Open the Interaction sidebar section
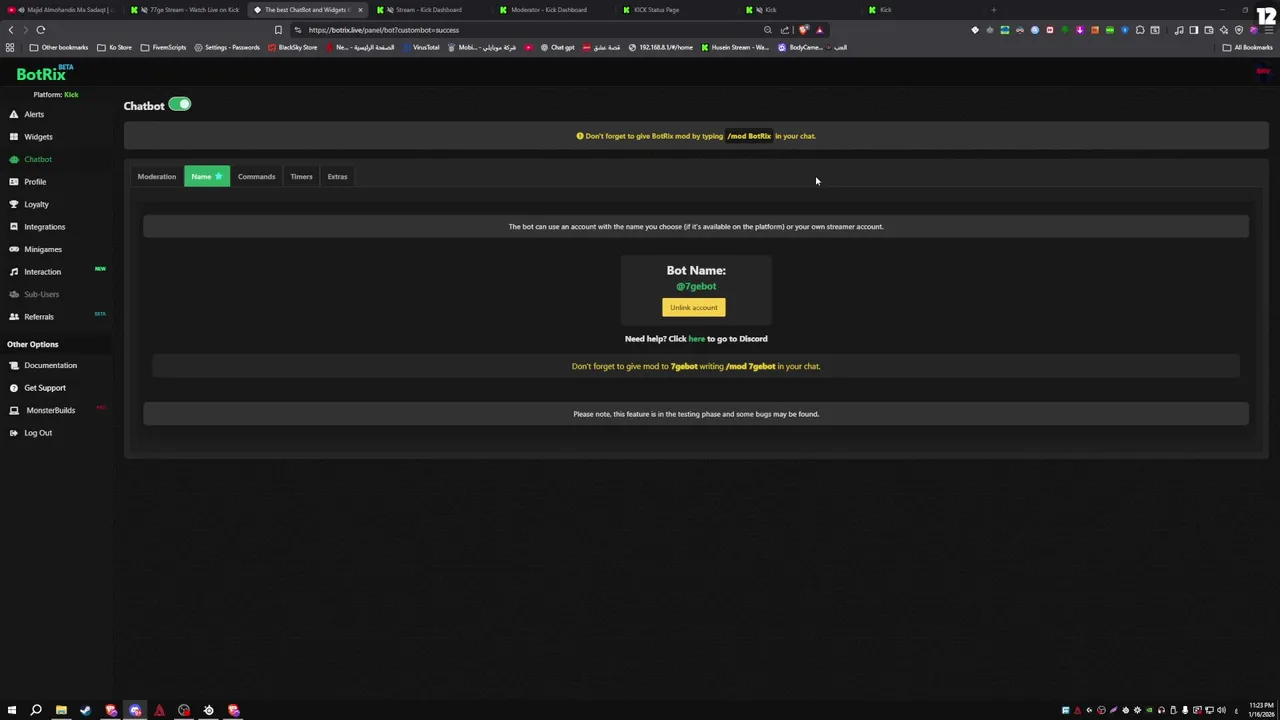1280x720 pixels. coord(42,272)
